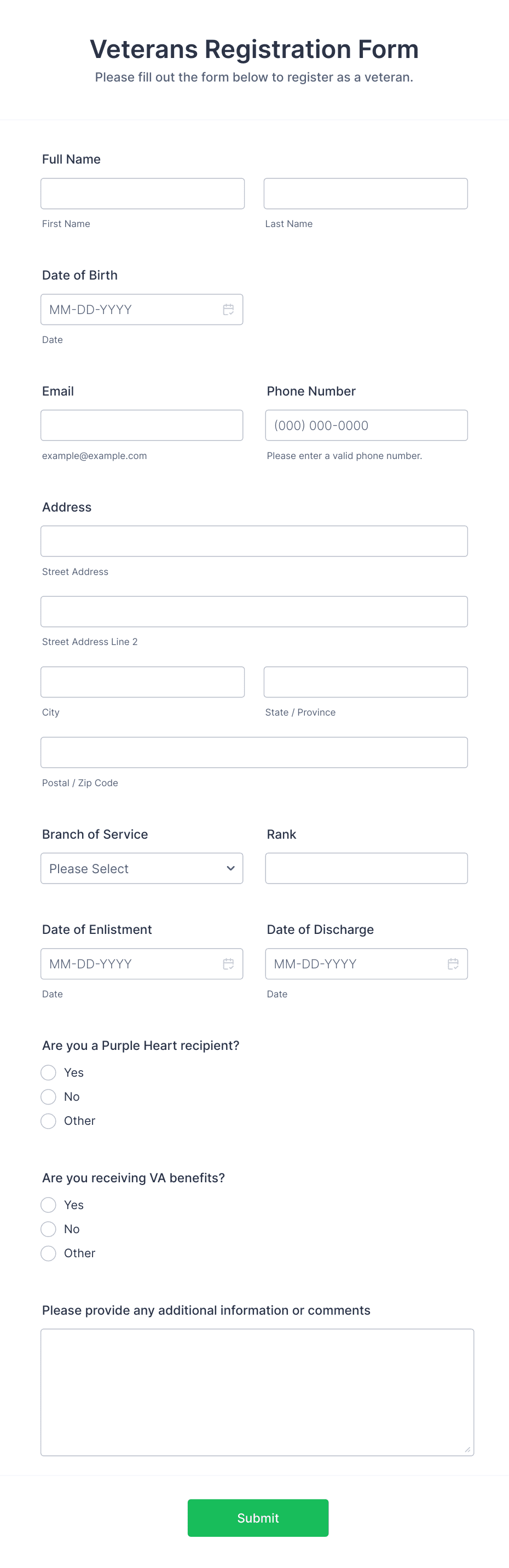Select Yes for receiving VA benefits
Image resolution: width=509 pixels, height=1568 pixels.
(x=48, y=1205)
